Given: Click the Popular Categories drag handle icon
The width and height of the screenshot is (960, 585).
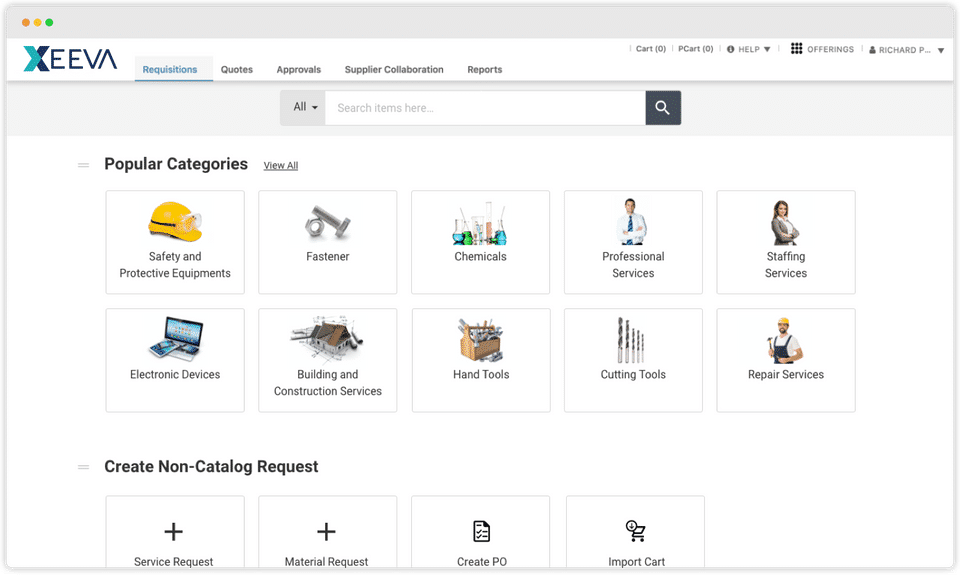Looking at the screenshot, I should pyautogui.click(x=83, y=165).
